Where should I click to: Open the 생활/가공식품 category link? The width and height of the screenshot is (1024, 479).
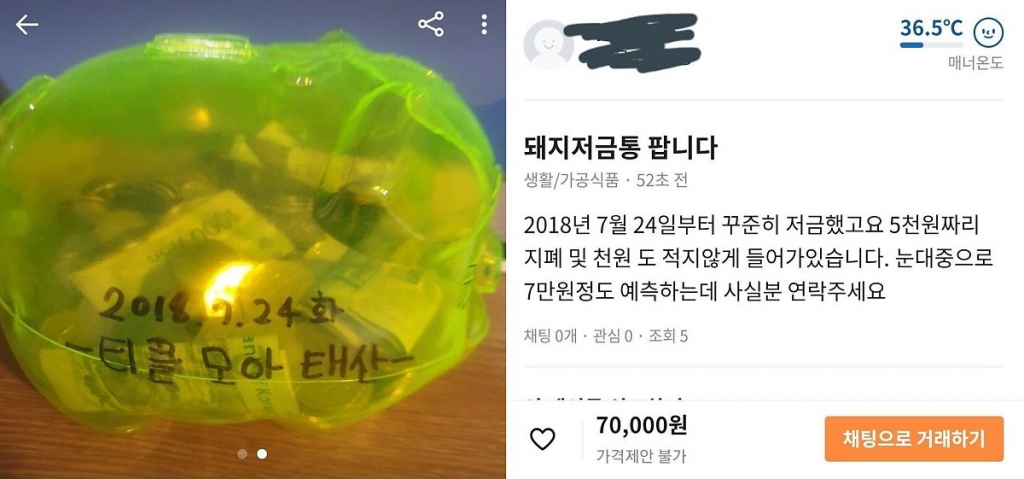(x=571, y=180)
